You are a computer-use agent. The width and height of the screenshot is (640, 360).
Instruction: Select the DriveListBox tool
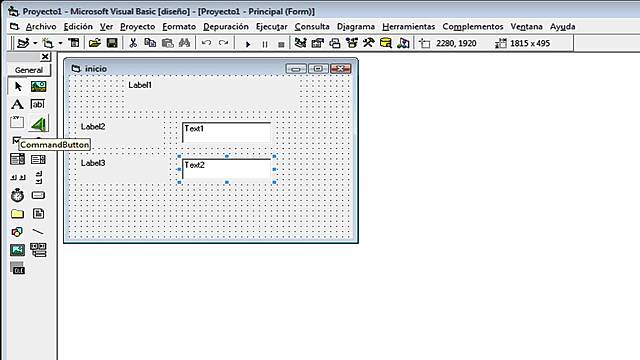point(38,195)
